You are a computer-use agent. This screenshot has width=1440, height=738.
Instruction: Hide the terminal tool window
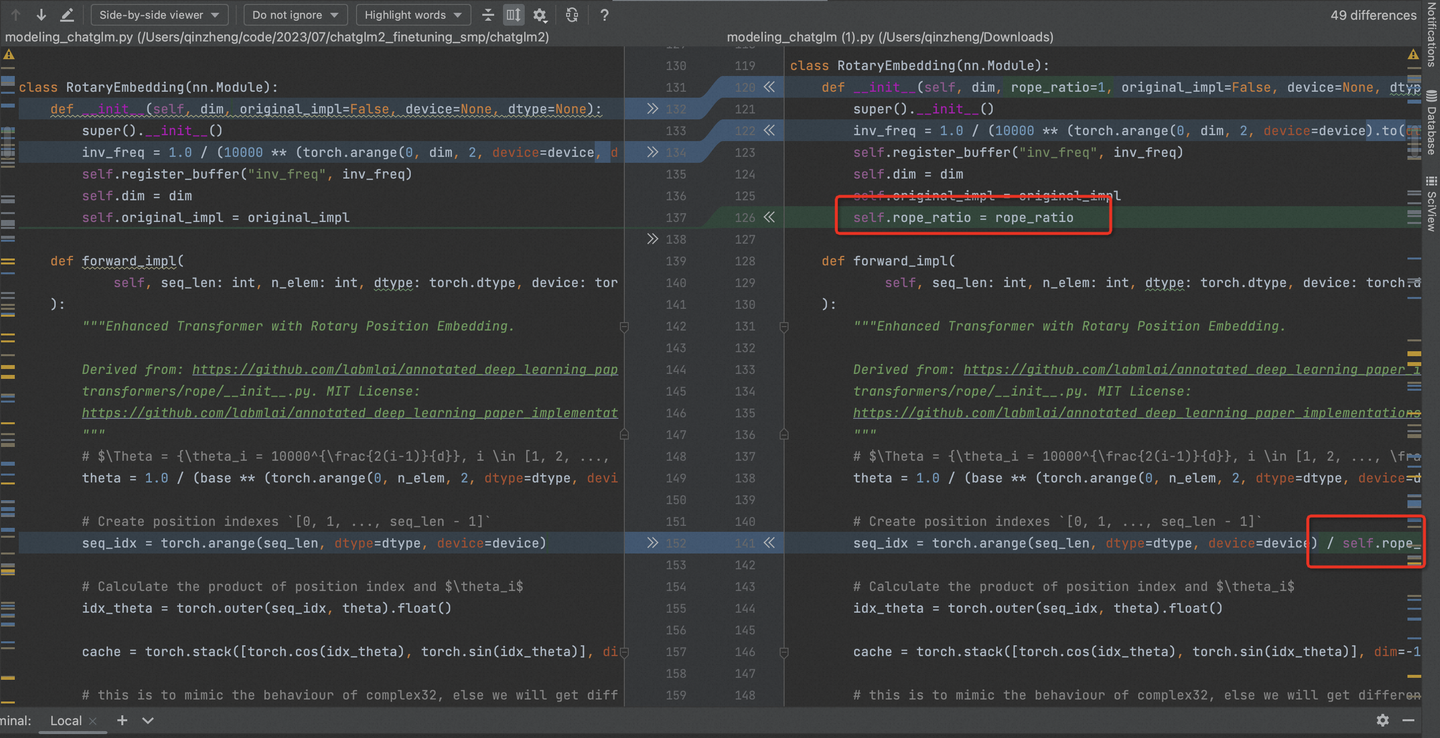[x=1408, y=720]
